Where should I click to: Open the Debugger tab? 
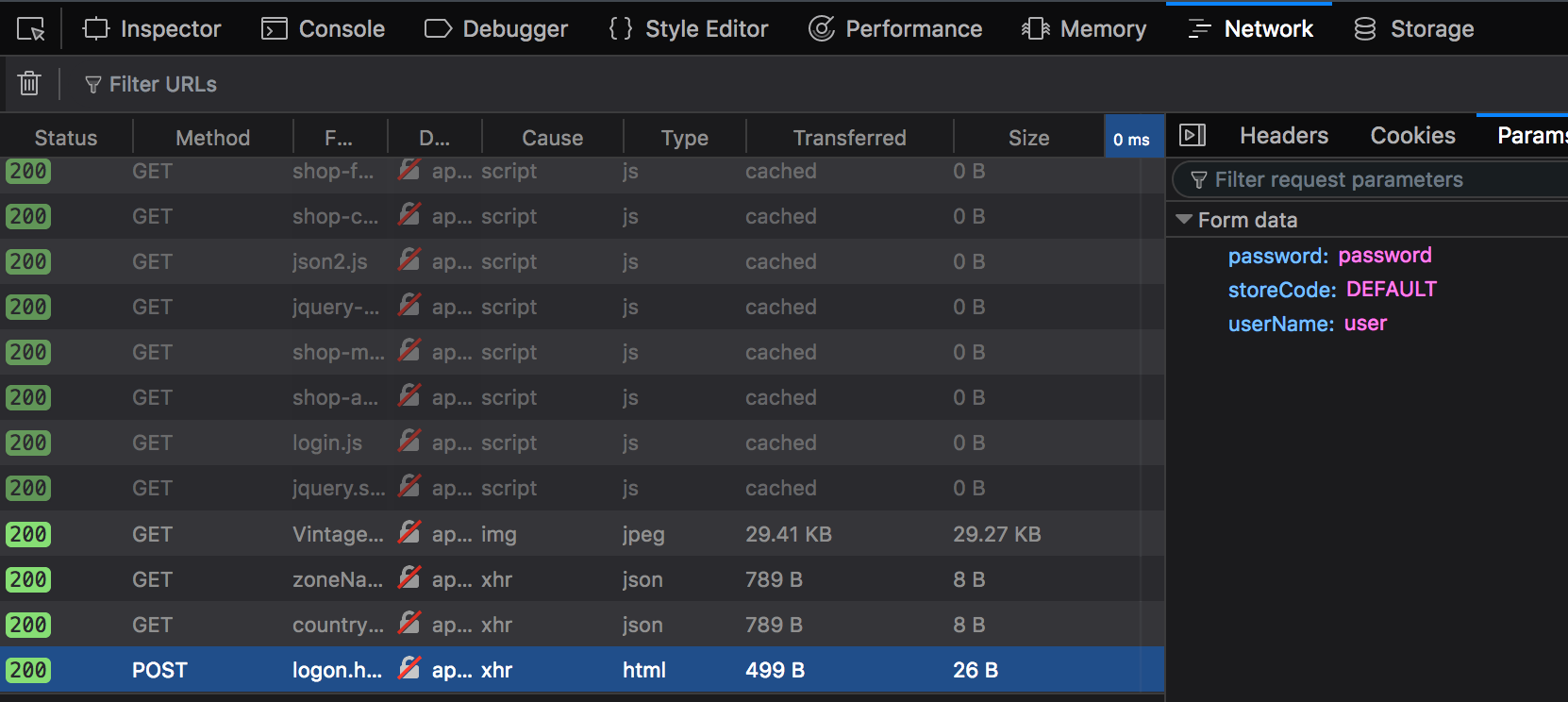[x=496, y=29]
